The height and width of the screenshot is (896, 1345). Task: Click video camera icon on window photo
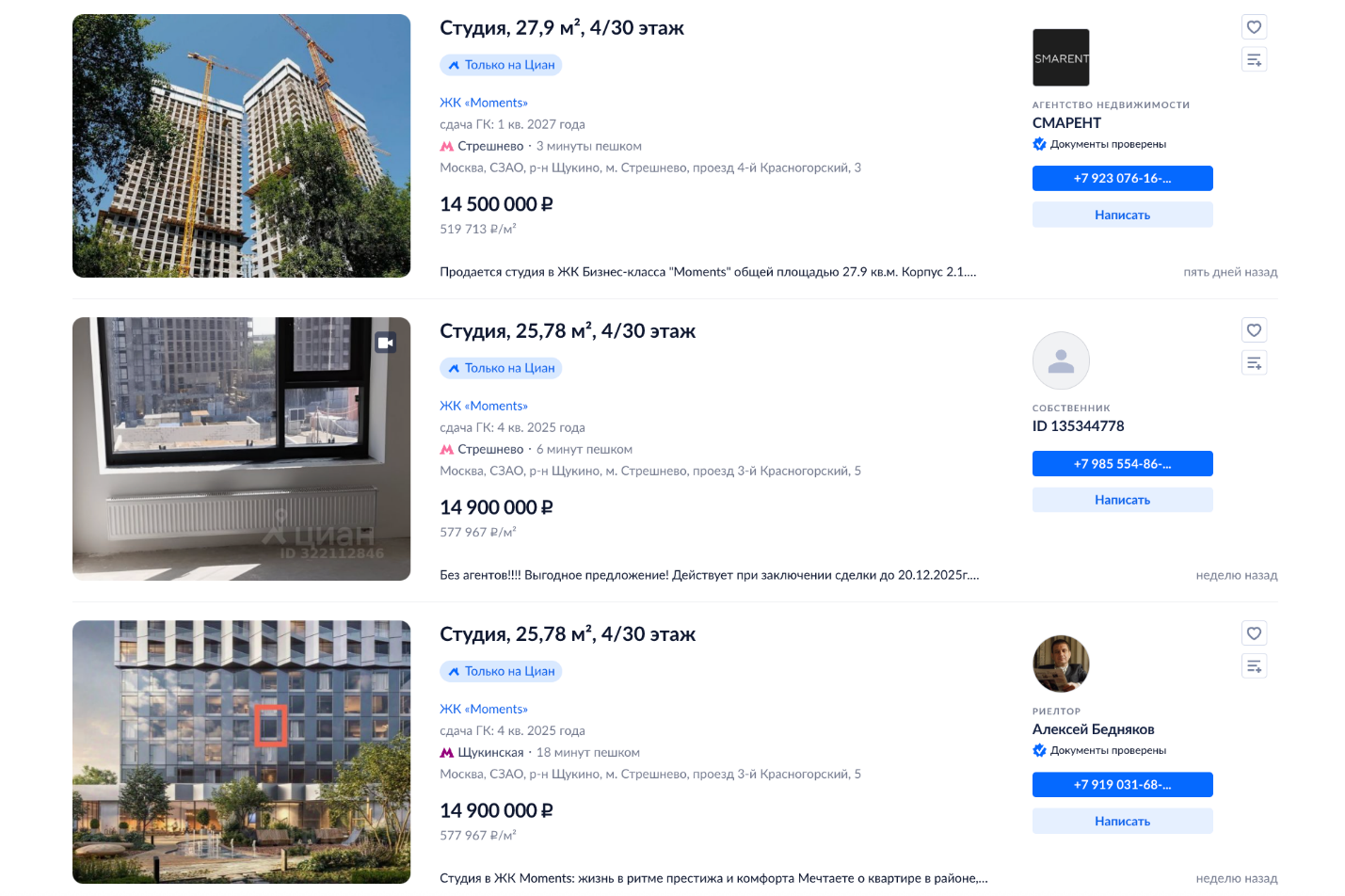tap(386, 343)
